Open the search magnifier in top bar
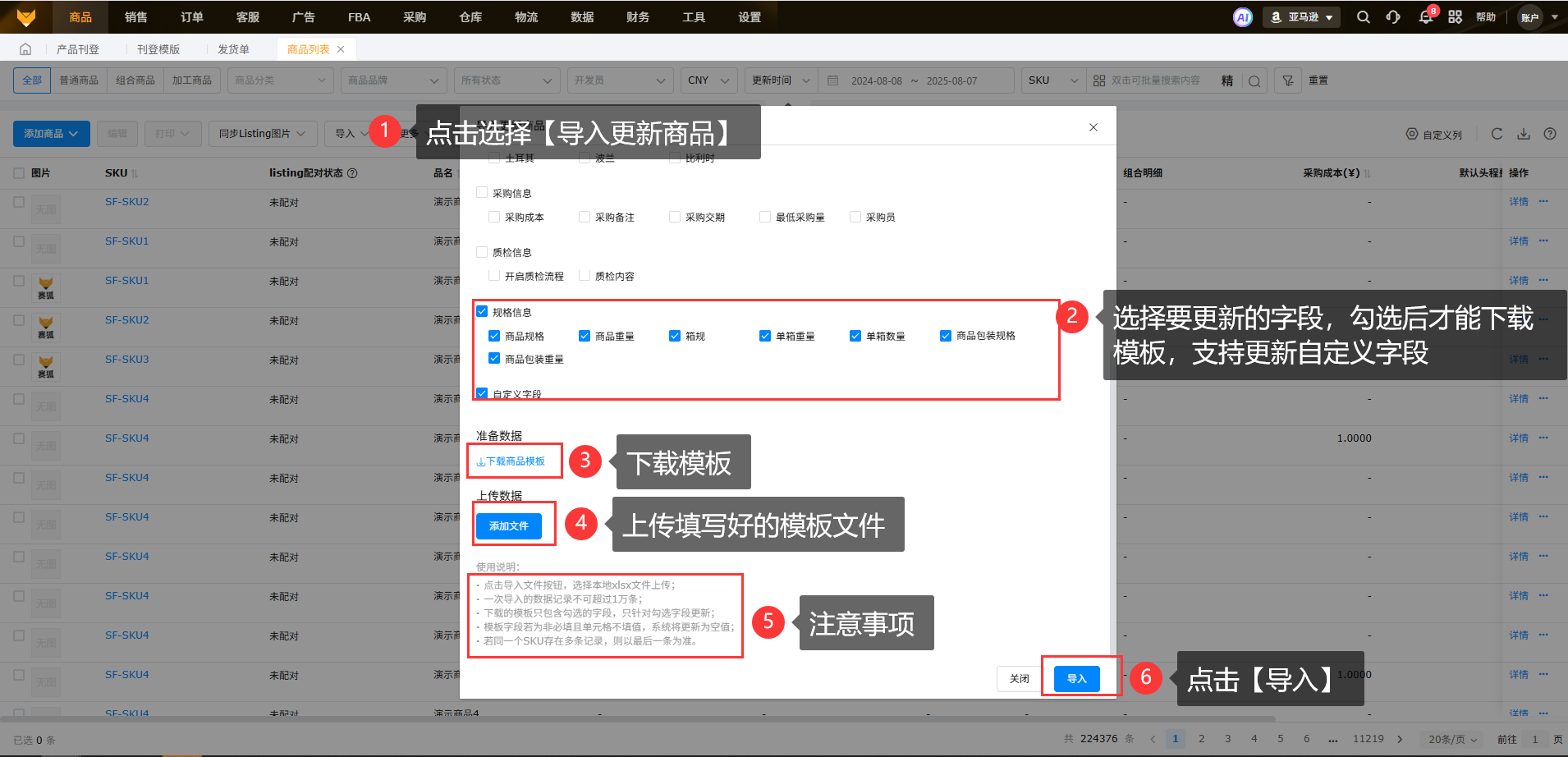Image resolution: width=1568 pixels, height=757 pixels. point(1363,17)
